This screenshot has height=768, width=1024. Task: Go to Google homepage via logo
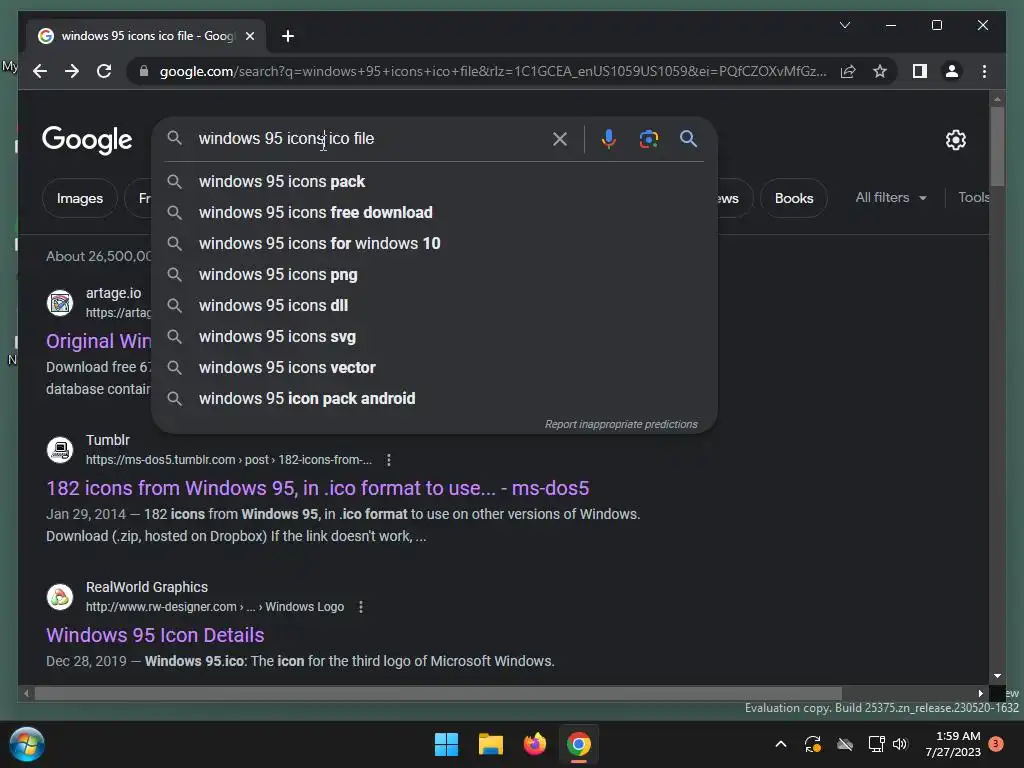(87, 140)
